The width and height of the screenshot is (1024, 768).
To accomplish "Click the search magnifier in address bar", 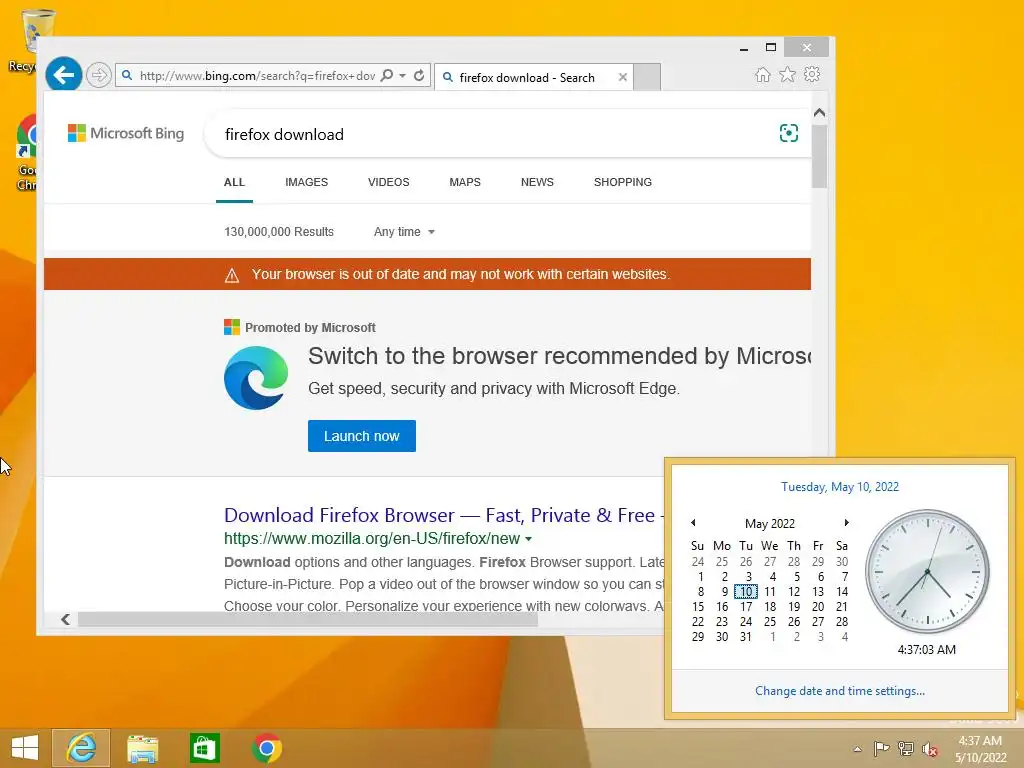I will (387, 75).
